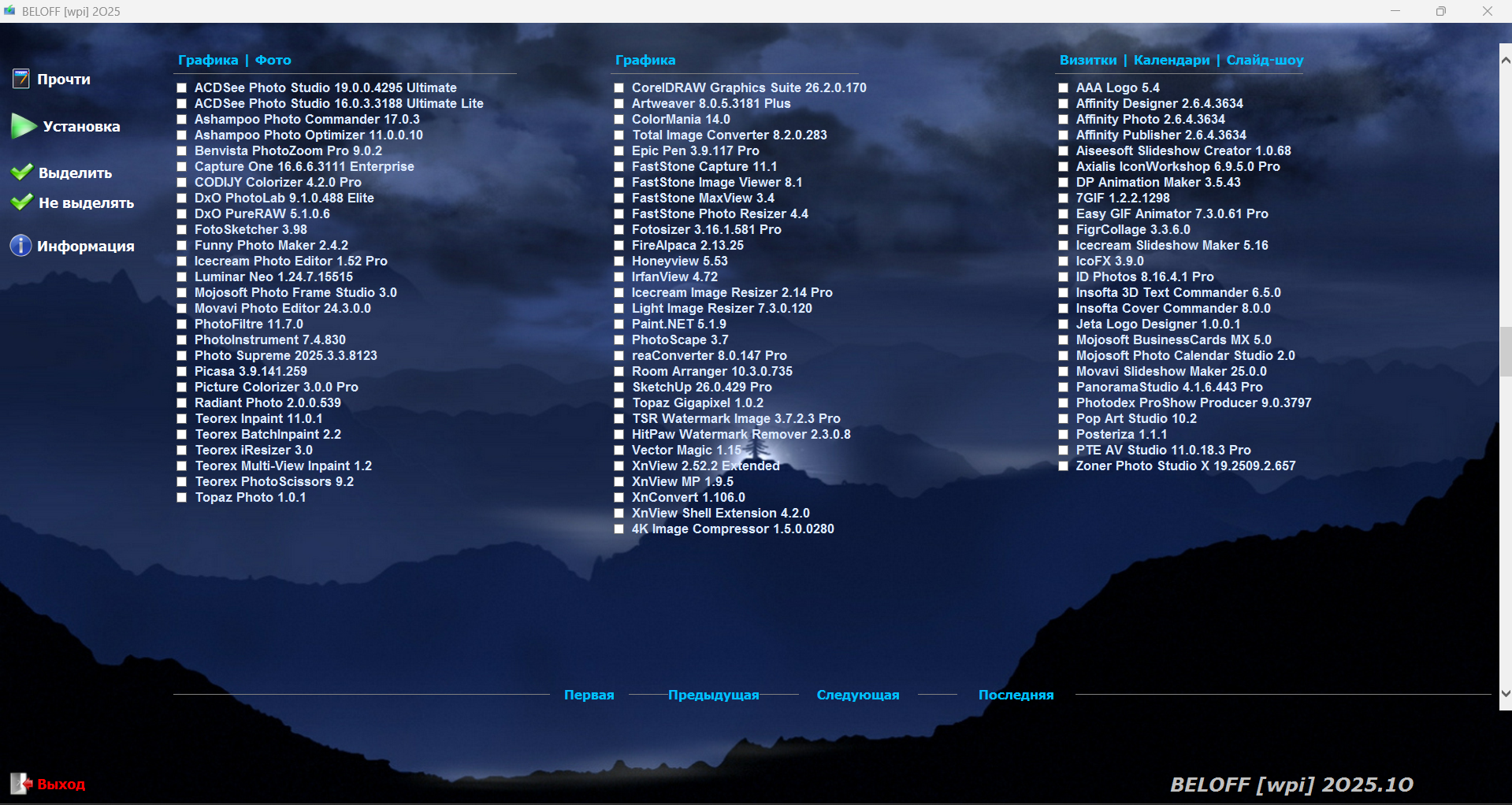Viewport: 1512px width, 805px height.
Task: Click the Прочти notepad icon
Action: pyautogui.click(x=21, y=79)
